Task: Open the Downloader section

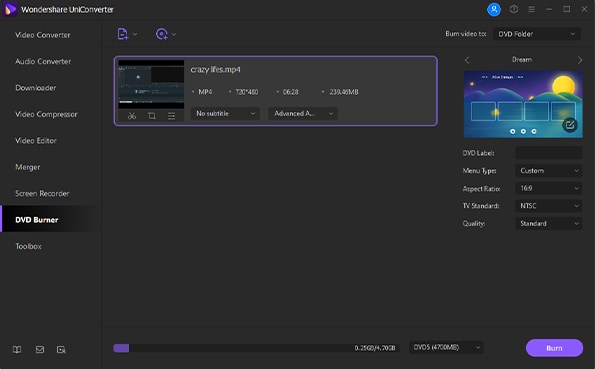Action: click(x=36, y=88)
